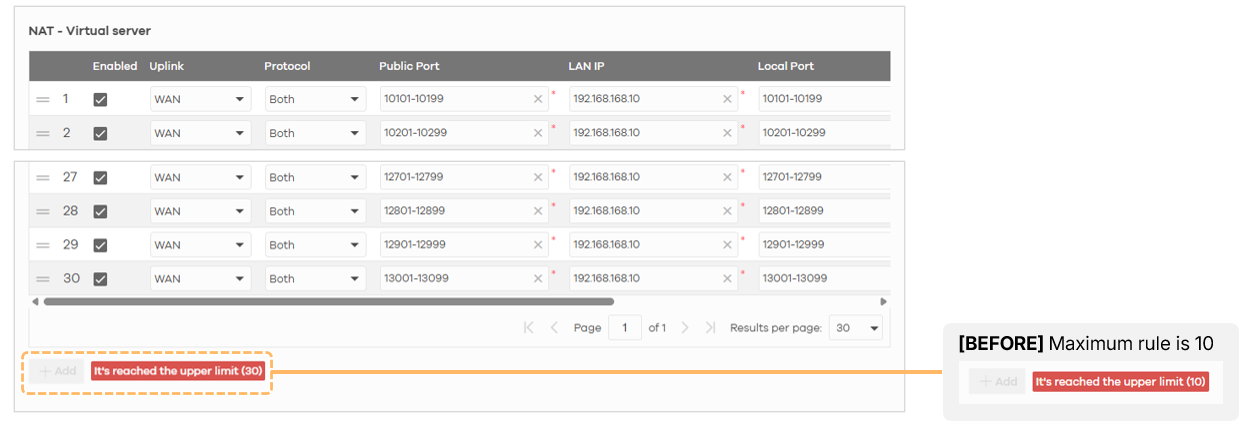Click the Public Port column header

(x=409, y=66)
